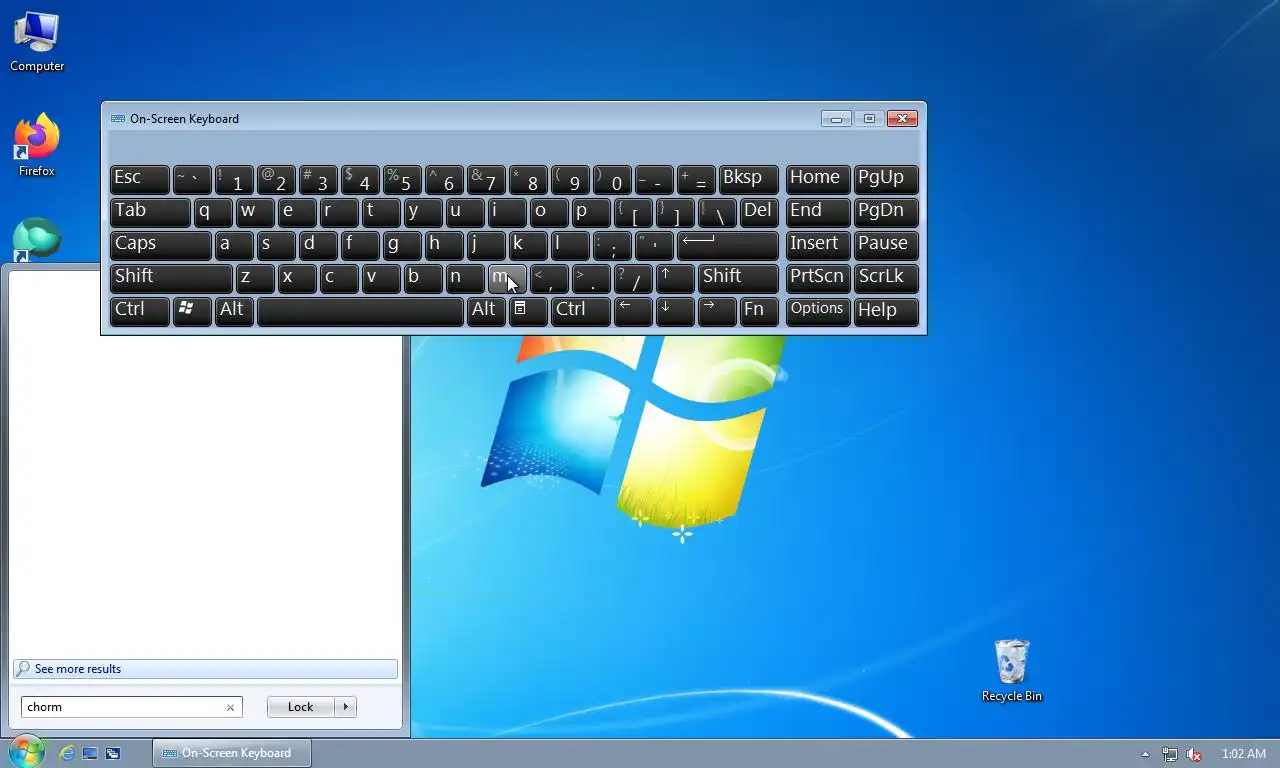Tap the Tab key
Screen dimensions: 1280x768
click(x=150, y=212)
